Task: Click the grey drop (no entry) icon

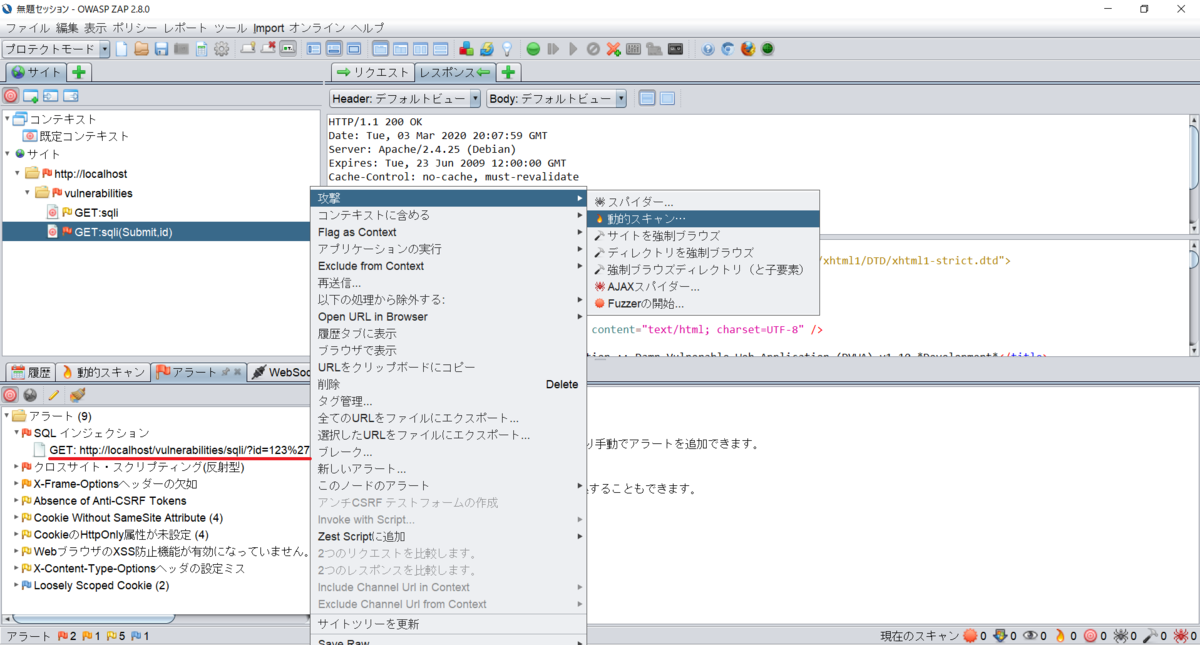Action: click(x=593, y=48)
